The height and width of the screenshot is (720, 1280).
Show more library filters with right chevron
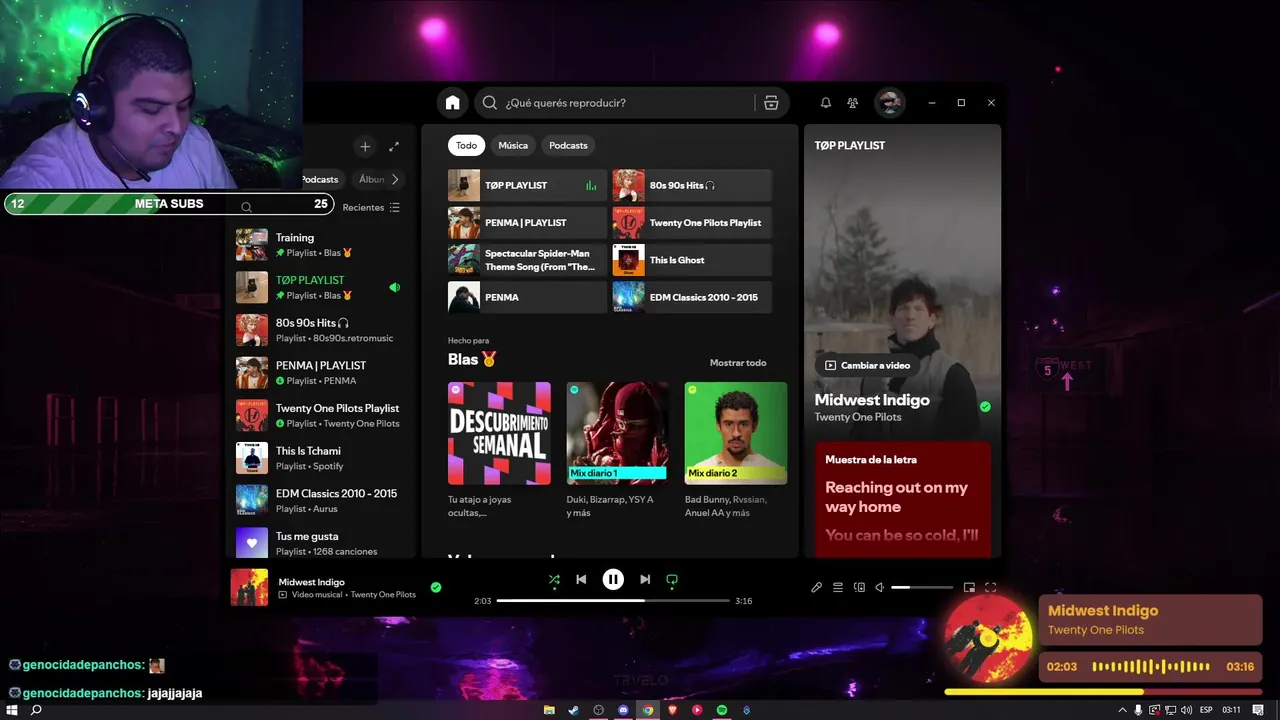click(395, 179)
